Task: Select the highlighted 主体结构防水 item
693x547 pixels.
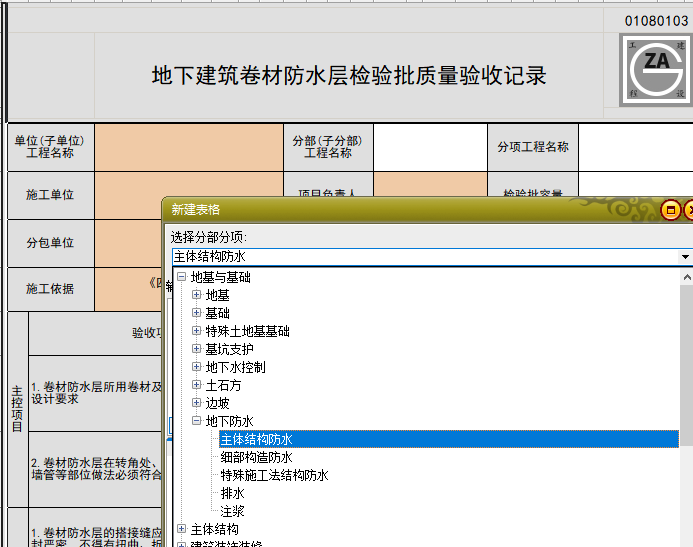Action: coord(256,439)
